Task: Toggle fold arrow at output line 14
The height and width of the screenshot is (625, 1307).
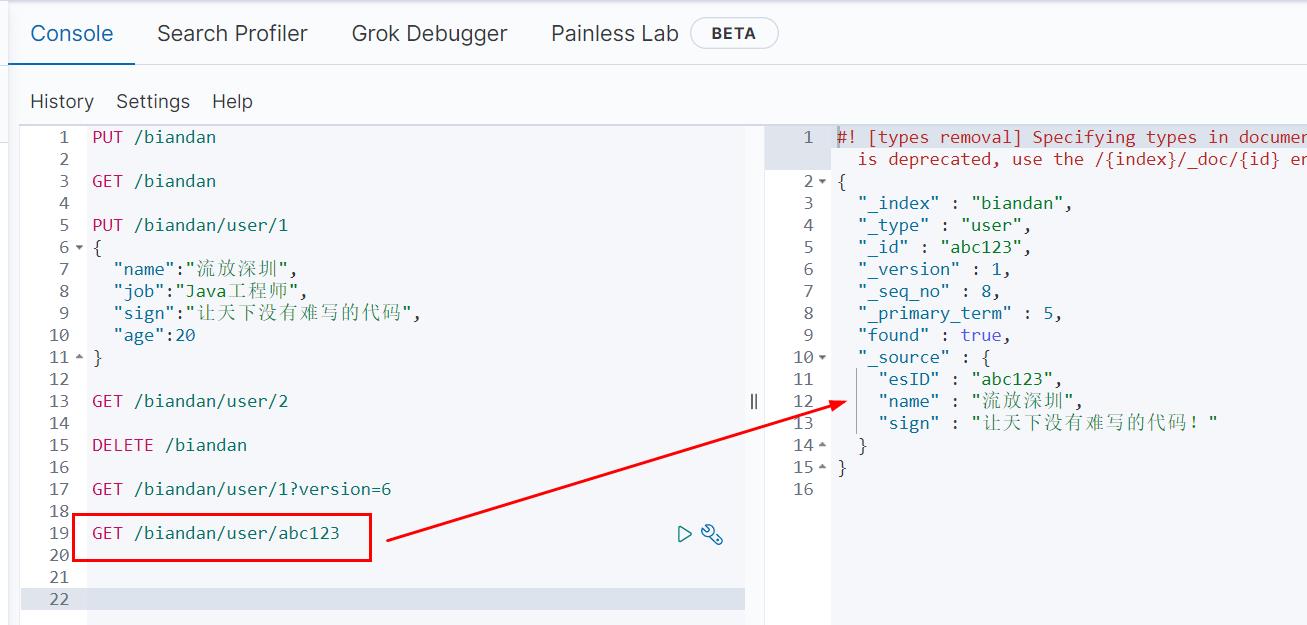Action: click(x=822, y=445)
